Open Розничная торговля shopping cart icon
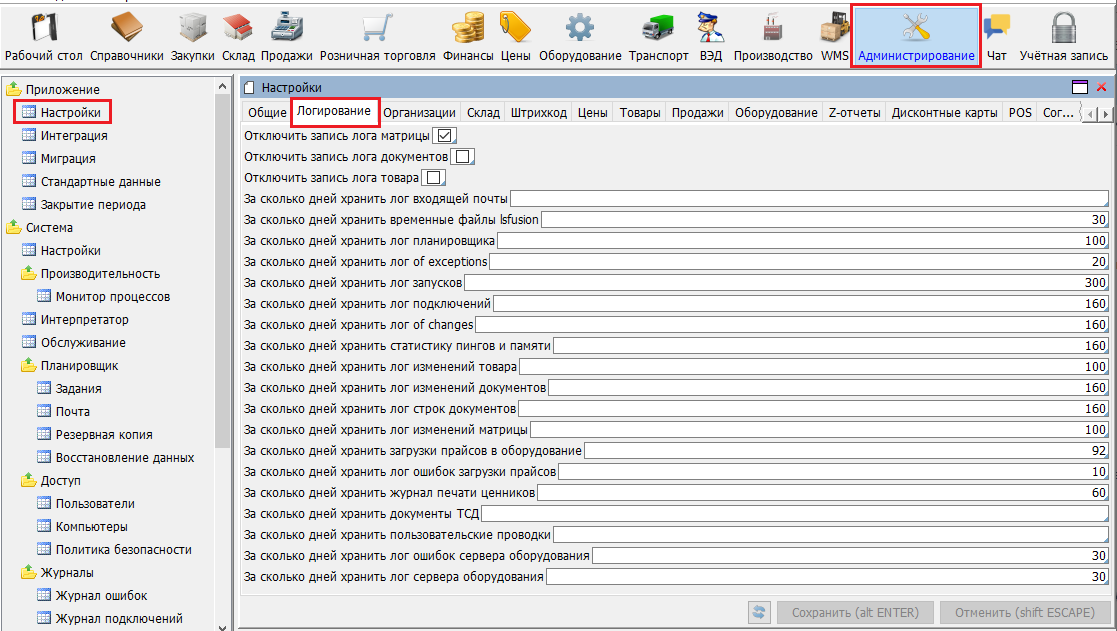Viewport: 1117px width, 631px height. [x=377, y=29]
